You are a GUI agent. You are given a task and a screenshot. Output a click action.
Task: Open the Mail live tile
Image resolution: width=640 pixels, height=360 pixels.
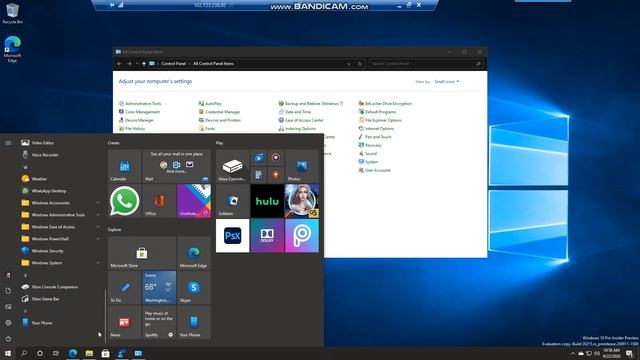176,166
